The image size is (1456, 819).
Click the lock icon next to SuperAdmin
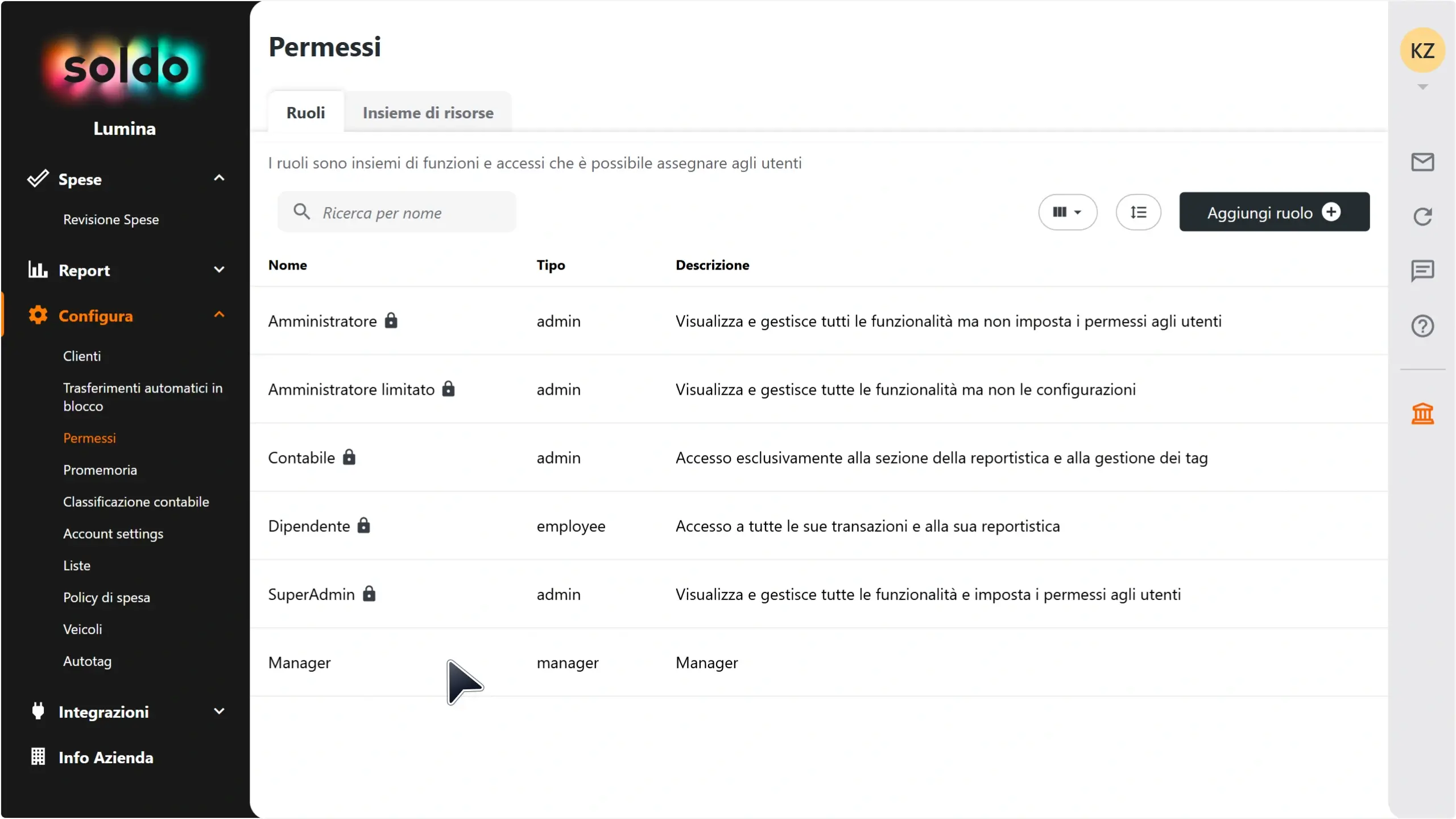(x=369, y=594)
